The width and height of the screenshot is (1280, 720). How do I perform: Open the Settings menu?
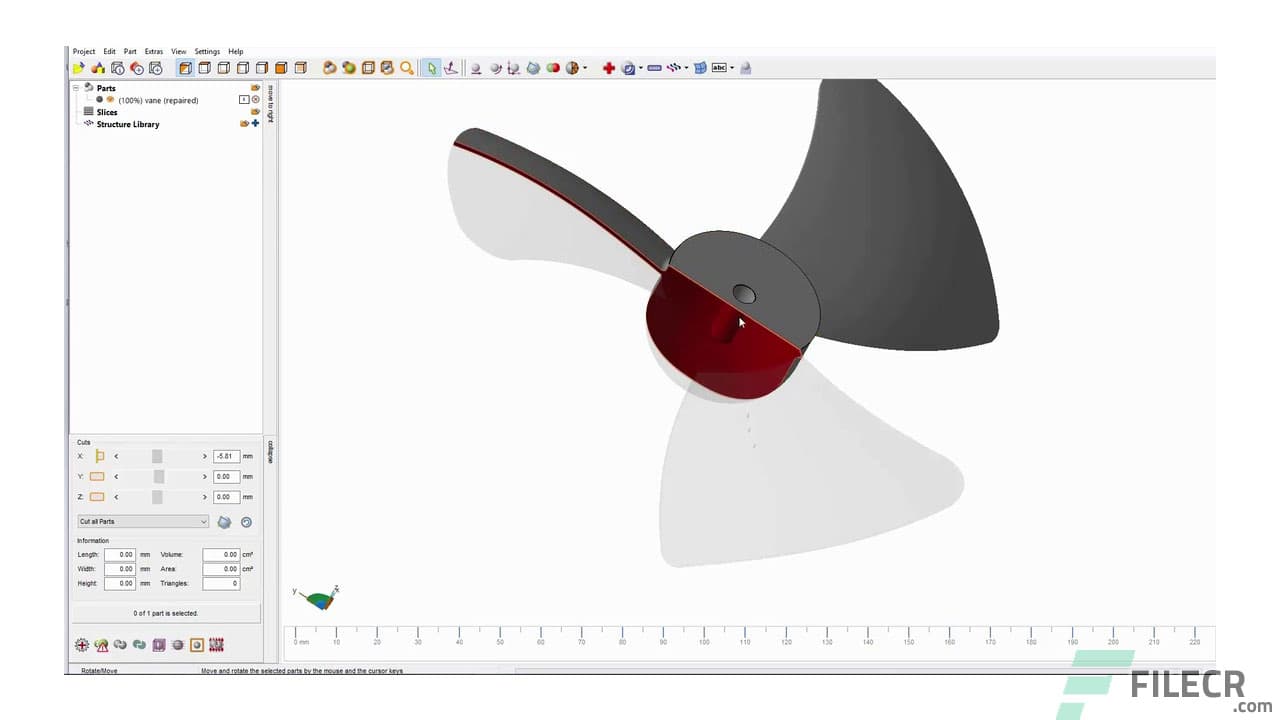pyautogui.click(x=207, y=51)
